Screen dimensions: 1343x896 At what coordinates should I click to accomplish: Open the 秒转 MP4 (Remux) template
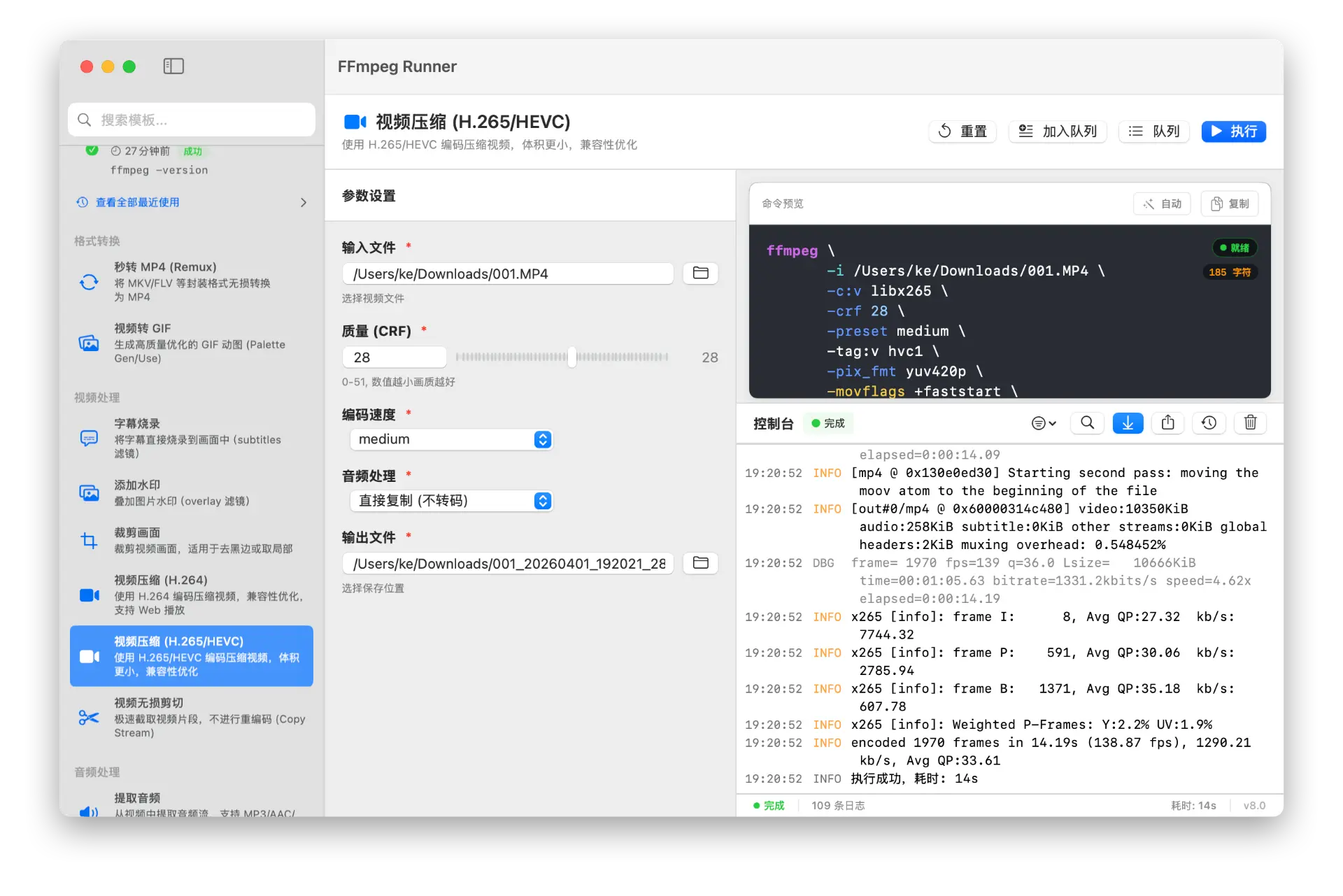pyautogui.click(x=191, y=281)
